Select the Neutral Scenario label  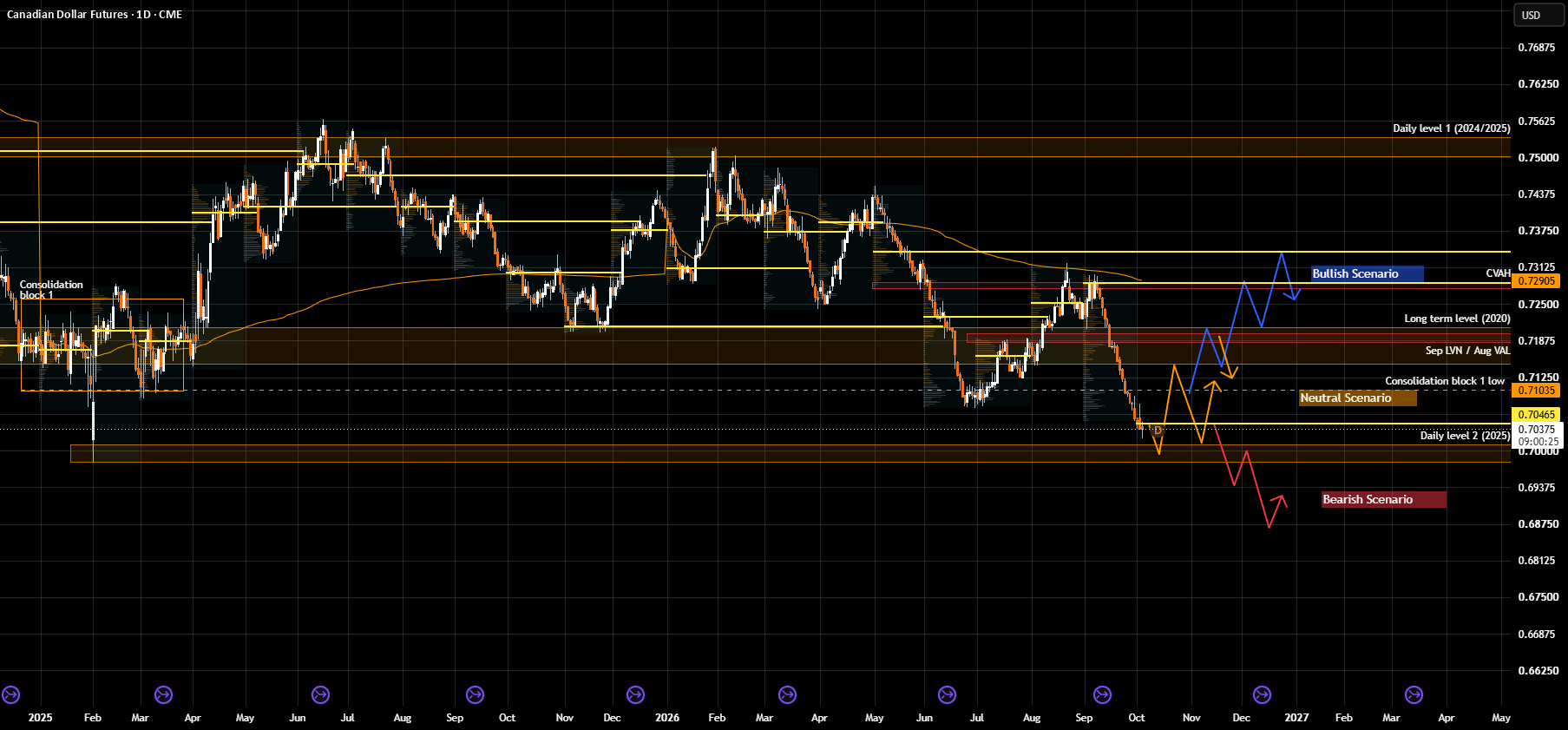pyautogui.click(x=1357, y=398)
